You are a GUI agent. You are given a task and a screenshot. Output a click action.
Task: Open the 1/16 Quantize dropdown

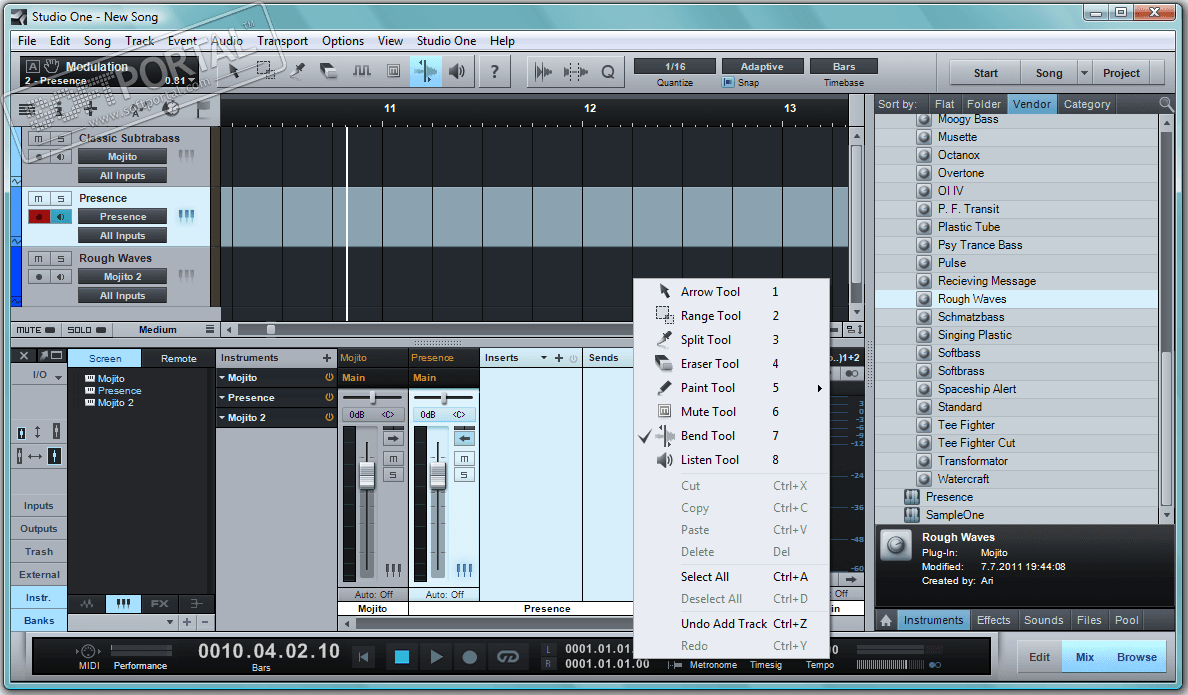675,67
